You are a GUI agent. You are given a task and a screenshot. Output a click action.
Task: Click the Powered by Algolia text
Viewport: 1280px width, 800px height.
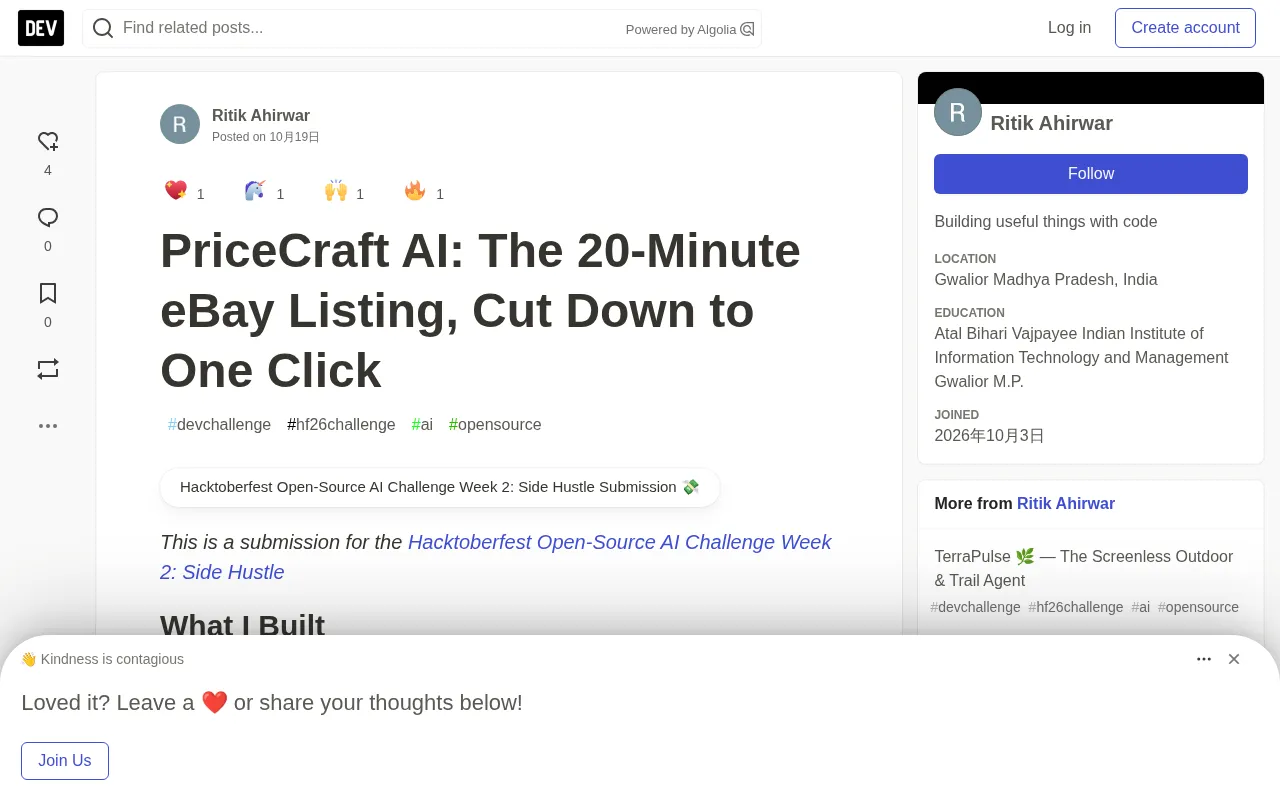(681, 30)
